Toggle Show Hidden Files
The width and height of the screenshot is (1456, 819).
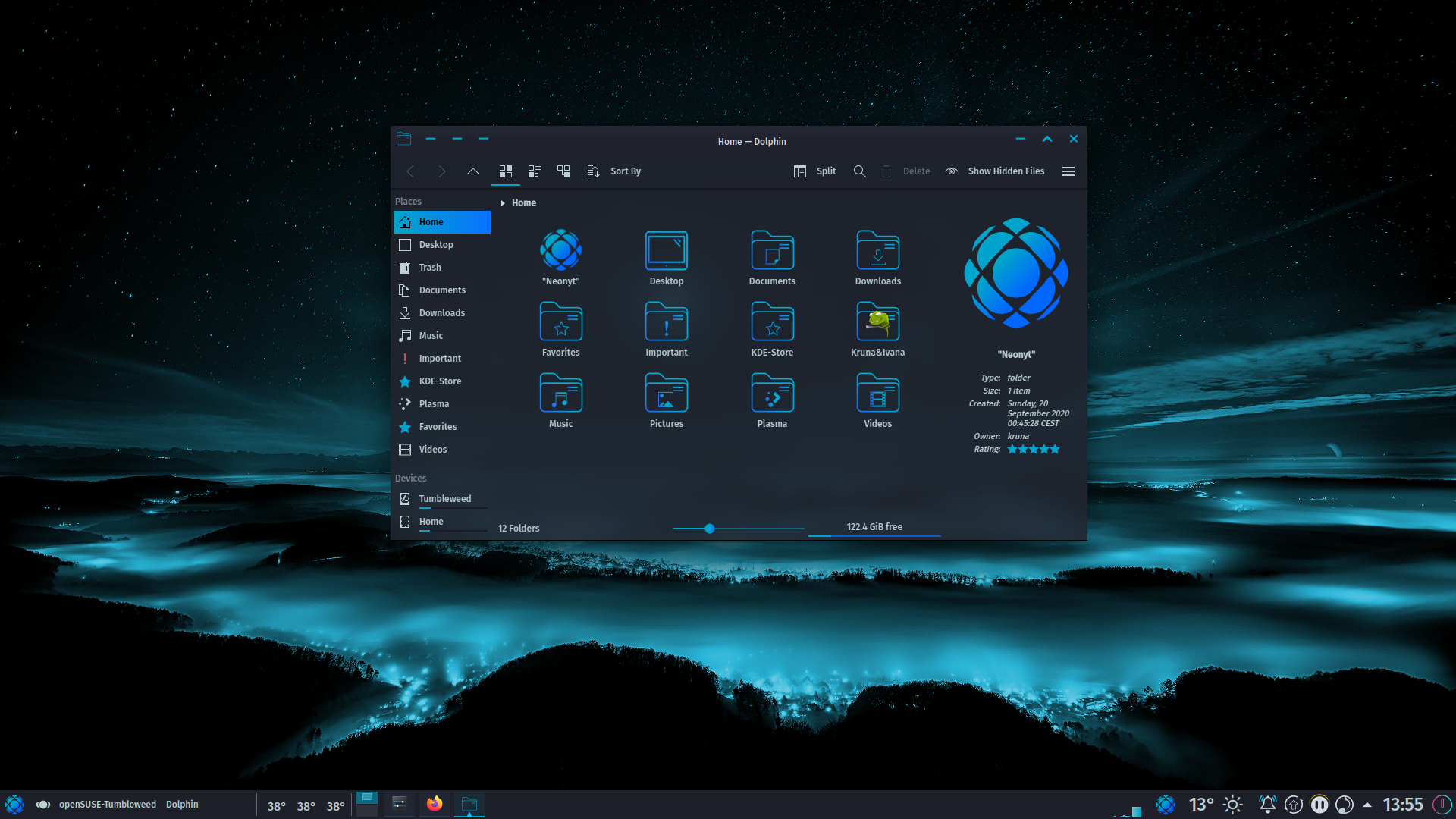pos(995,171)
